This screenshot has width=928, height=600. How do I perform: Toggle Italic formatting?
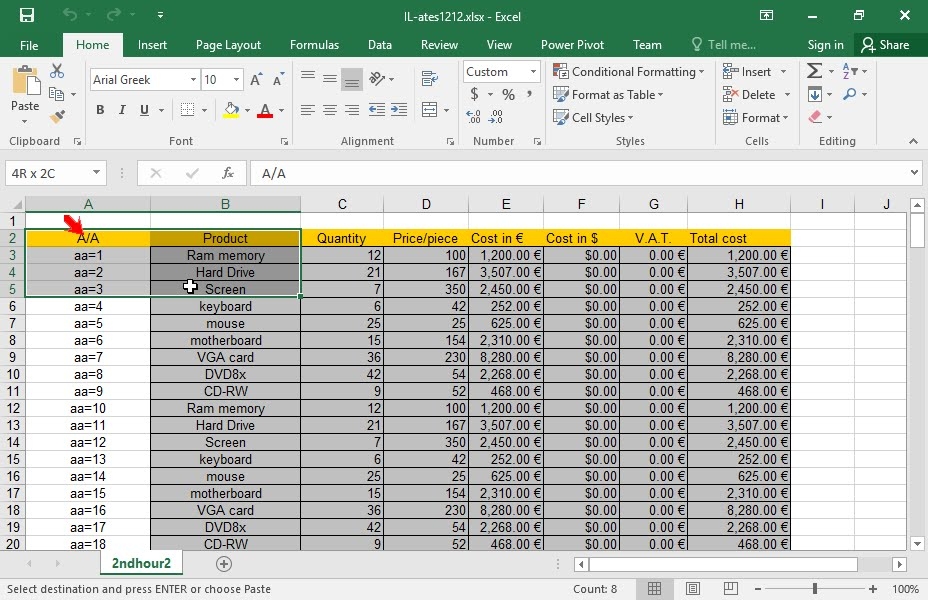pos(123,110)
